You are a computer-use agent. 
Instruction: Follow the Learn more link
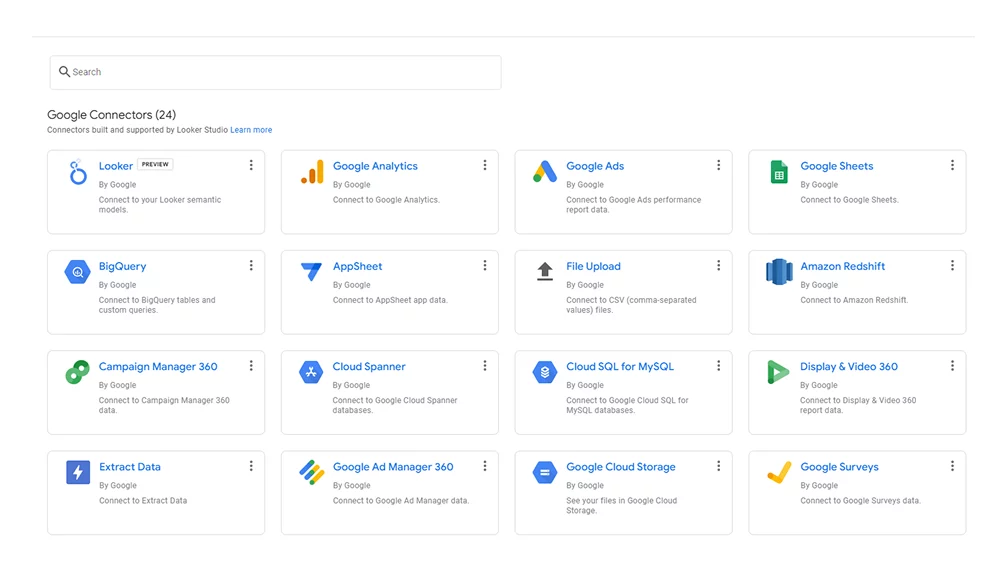251,130
